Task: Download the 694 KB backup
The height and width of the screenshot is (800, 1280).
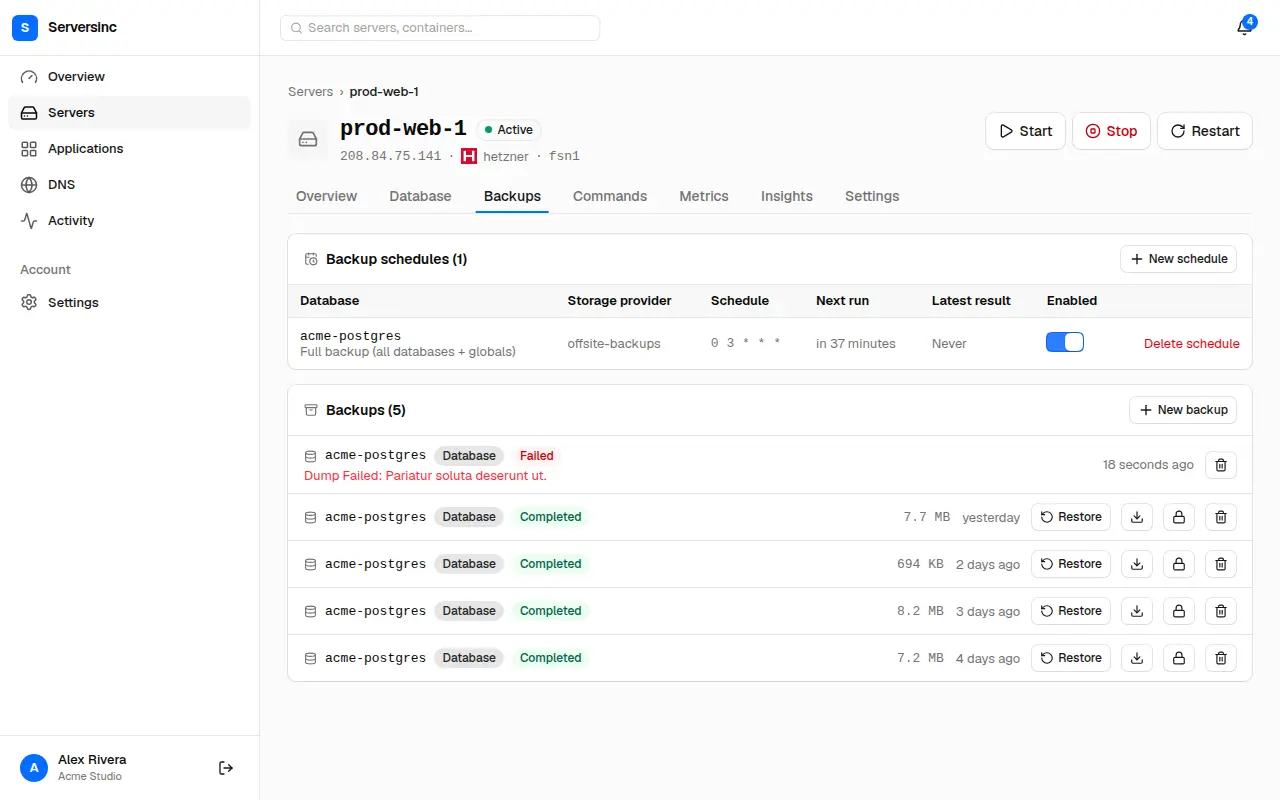Action: (1136, 564)
